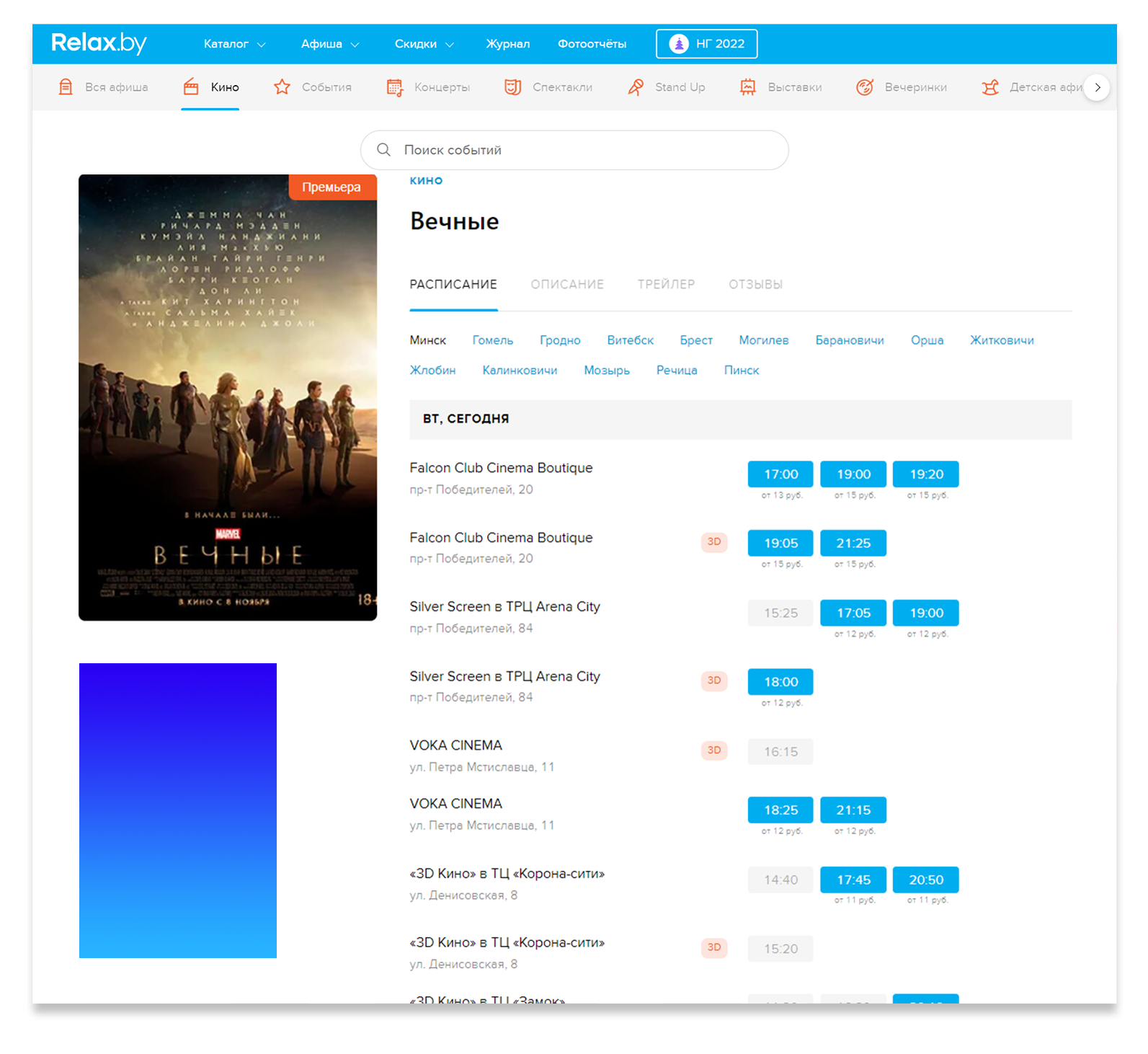1148x1054 pixels.
Task: Switch to the Описание tab
Action: coord(567,284)
